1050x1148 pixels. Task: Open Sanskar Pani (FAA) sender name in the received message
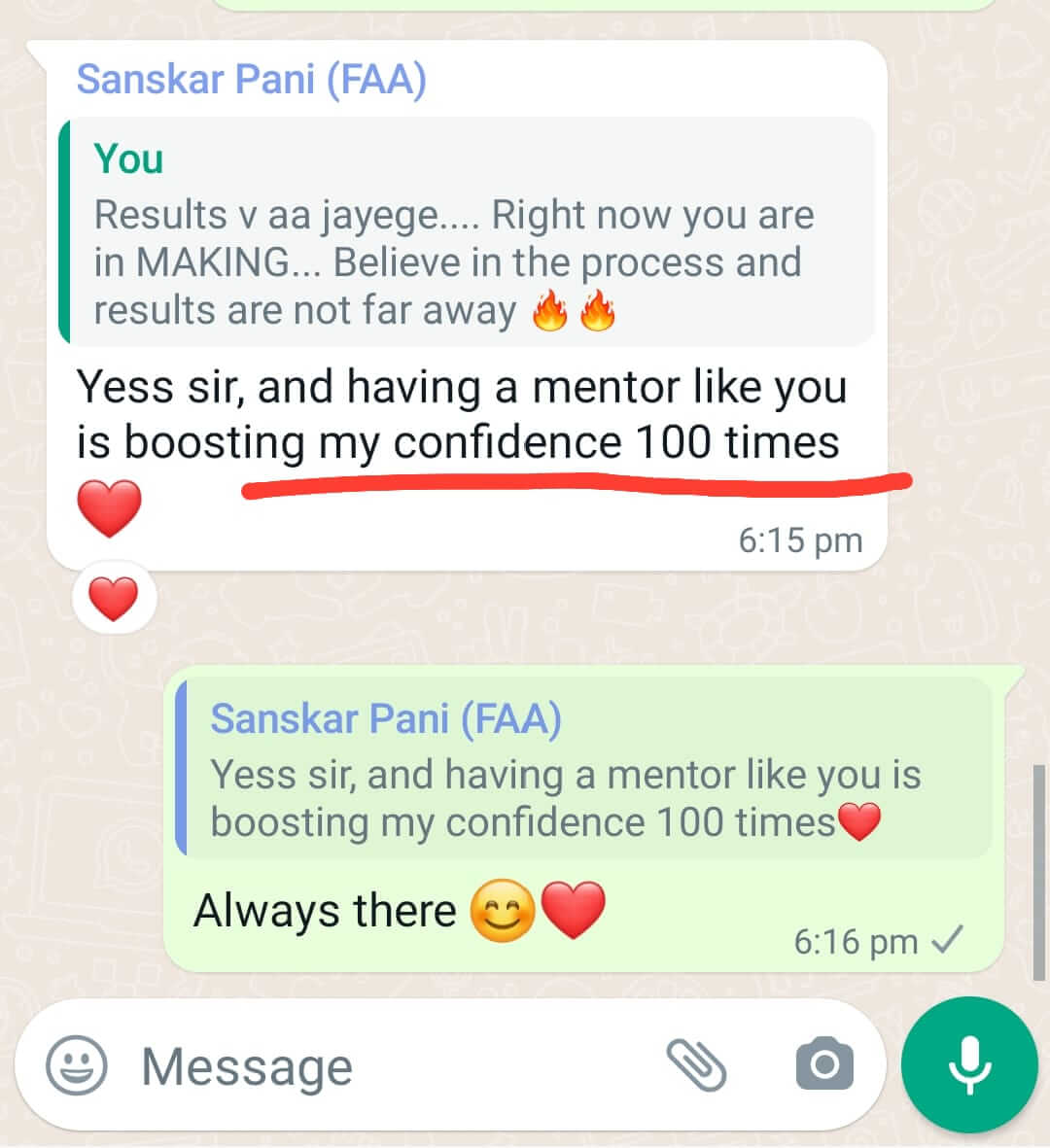click(251, 79)
